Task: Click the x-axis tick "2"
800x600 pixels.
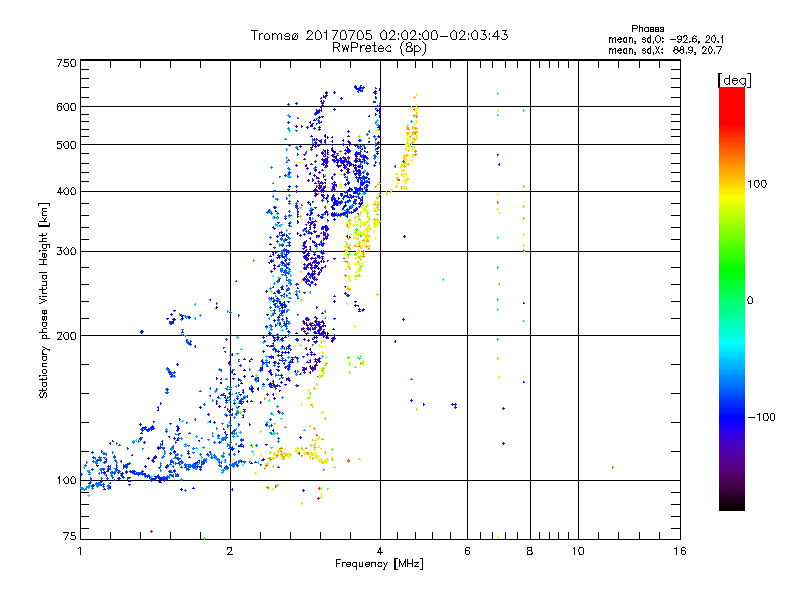Action: pyautogui.click(x=230, y=551)
